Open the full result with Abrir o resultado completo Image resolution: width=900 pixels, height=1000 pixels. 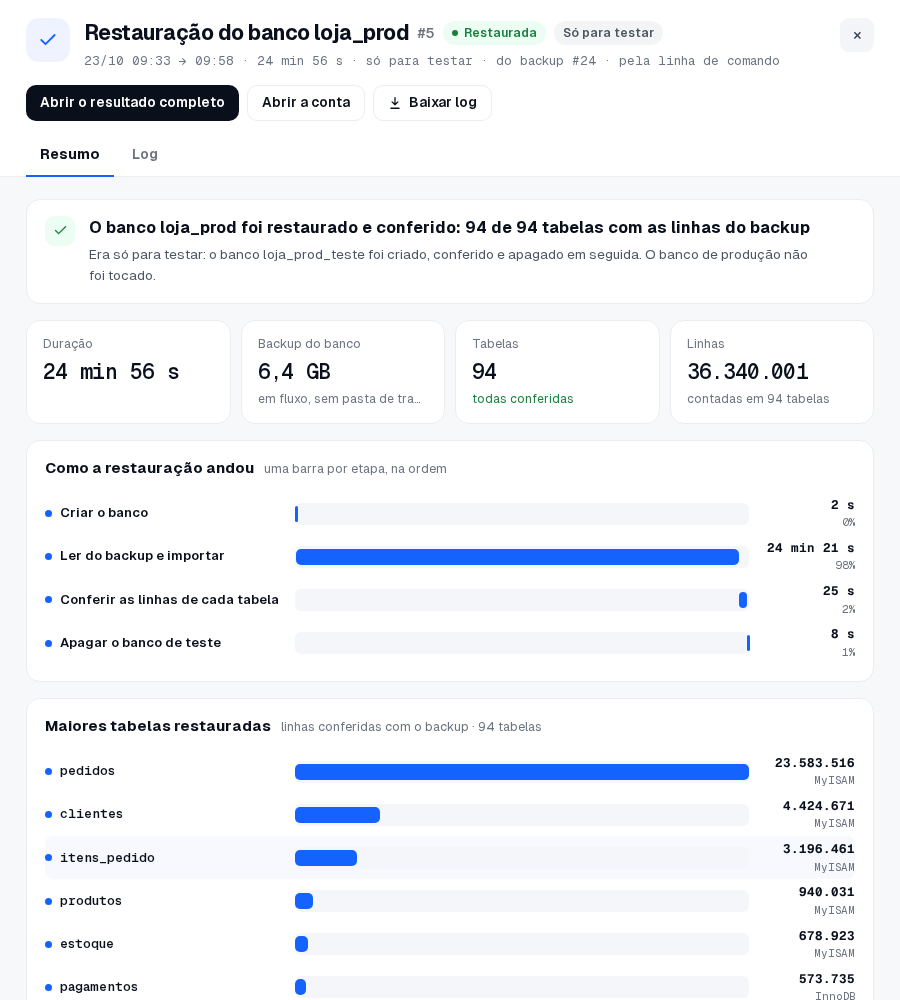[x=133, y=103]
